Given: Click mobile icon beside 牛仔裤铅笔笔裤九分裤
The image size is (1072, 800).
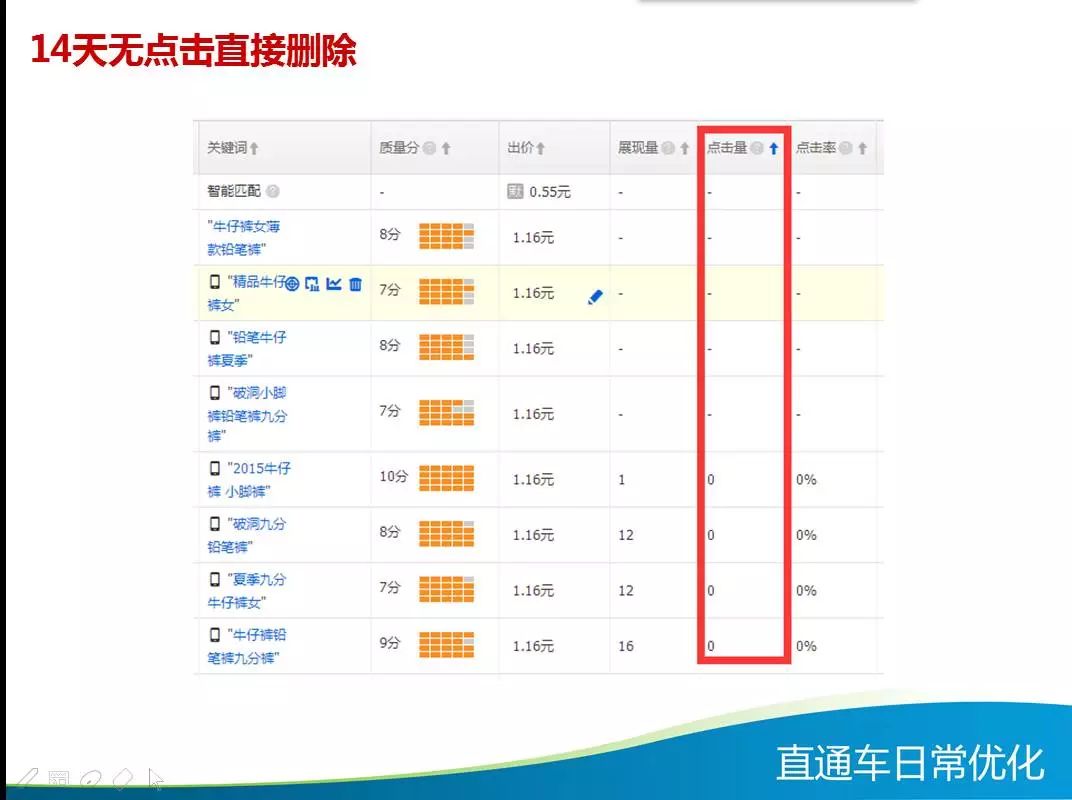Looking at the screenshot, I should click(x=215, y=635).
